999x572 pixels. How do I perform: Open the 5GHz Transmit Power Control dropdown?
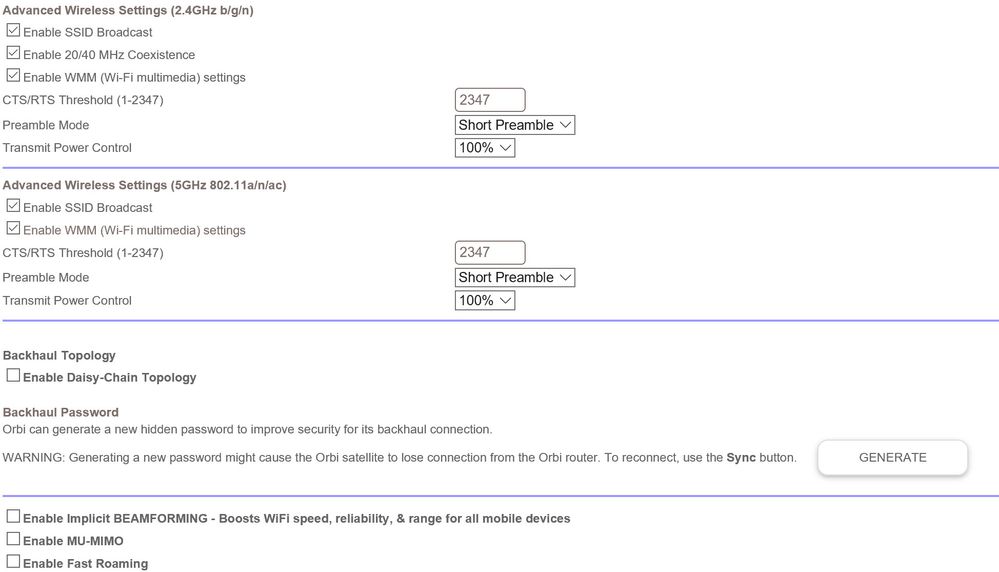pyautogui.click(x=485, y=300)
